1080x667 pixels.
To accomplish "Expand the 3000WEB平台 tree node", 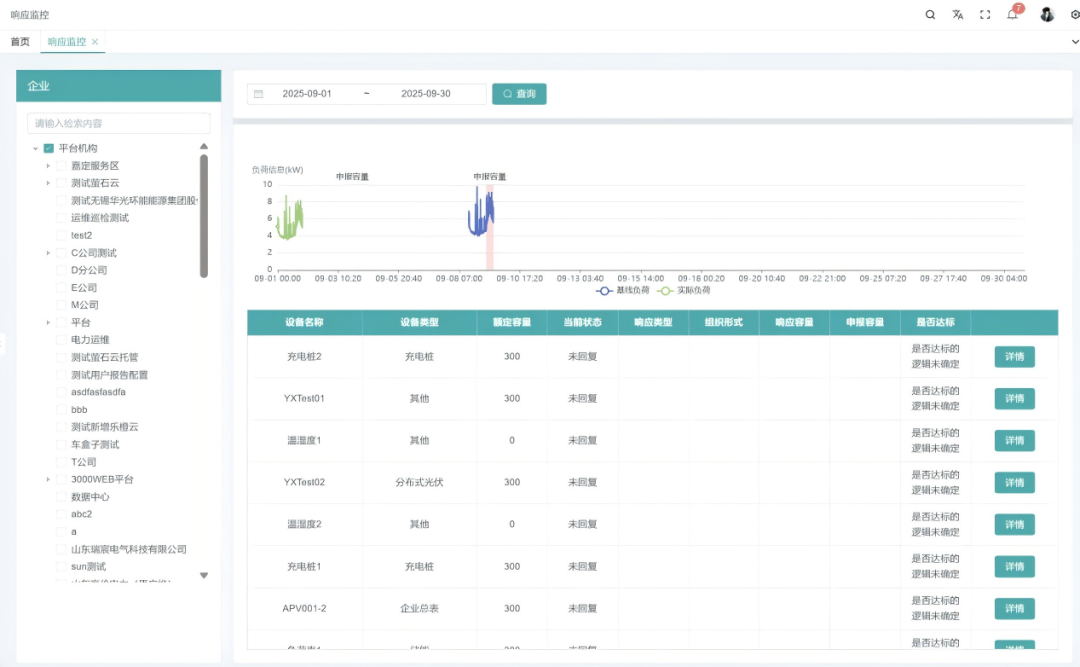I will coord(48,480).
